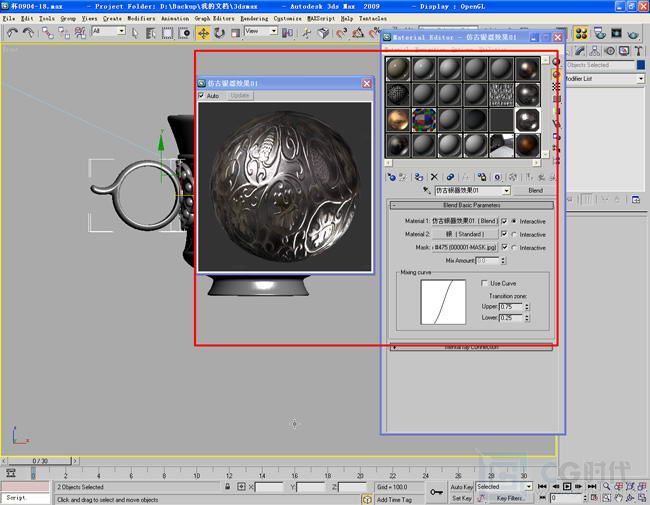This screenshot has width=650, height=505.
Task: Toggle Material 2 enable checkbox
Action: coord(504,234)
